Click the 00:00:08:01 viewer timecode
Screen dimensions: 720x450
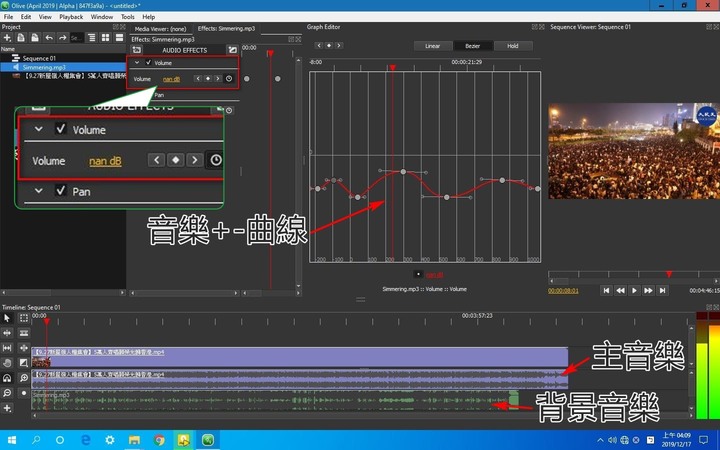563,291
